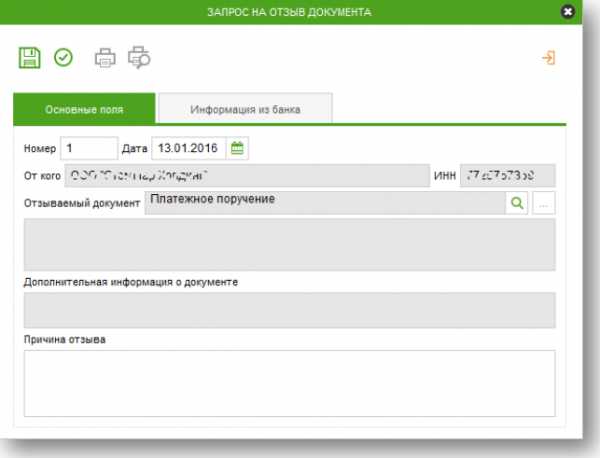Click the От кого sender field
Viewport: 600px width, 458px height.
coord(246,176)
